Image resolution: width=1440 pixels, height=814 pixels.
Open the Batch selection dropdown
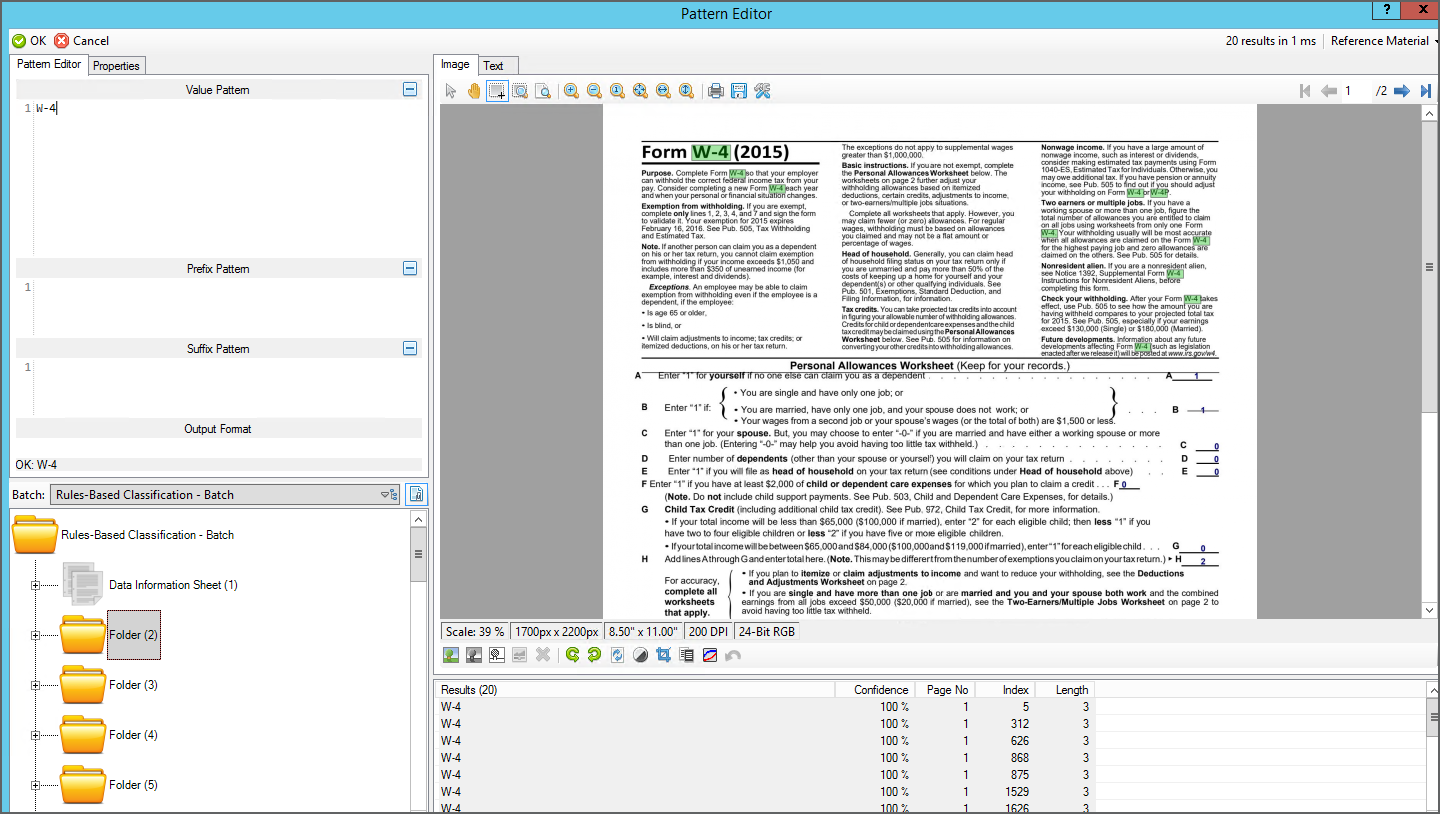[388, 495]
